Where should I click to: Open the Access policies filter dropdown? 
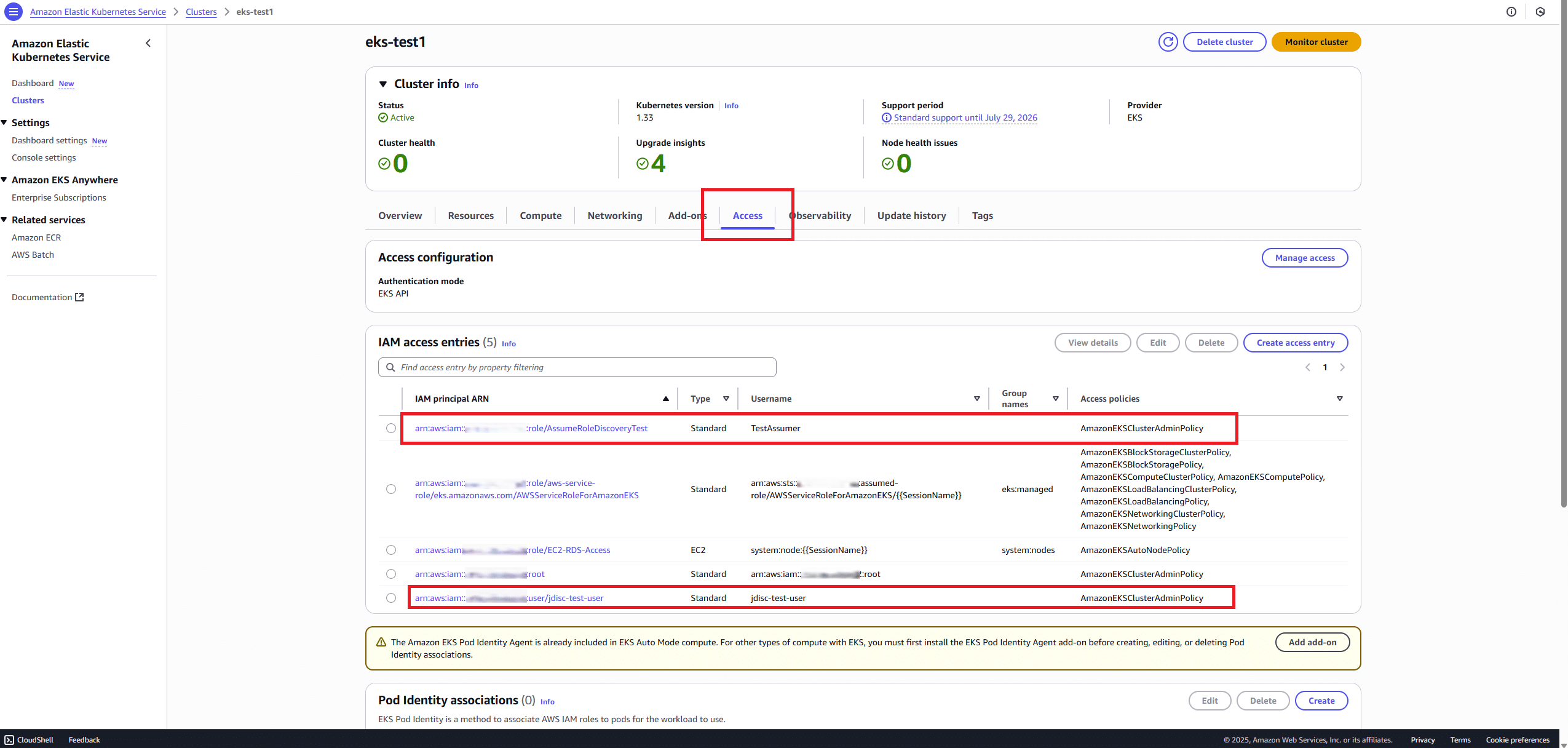(1340, 399)
